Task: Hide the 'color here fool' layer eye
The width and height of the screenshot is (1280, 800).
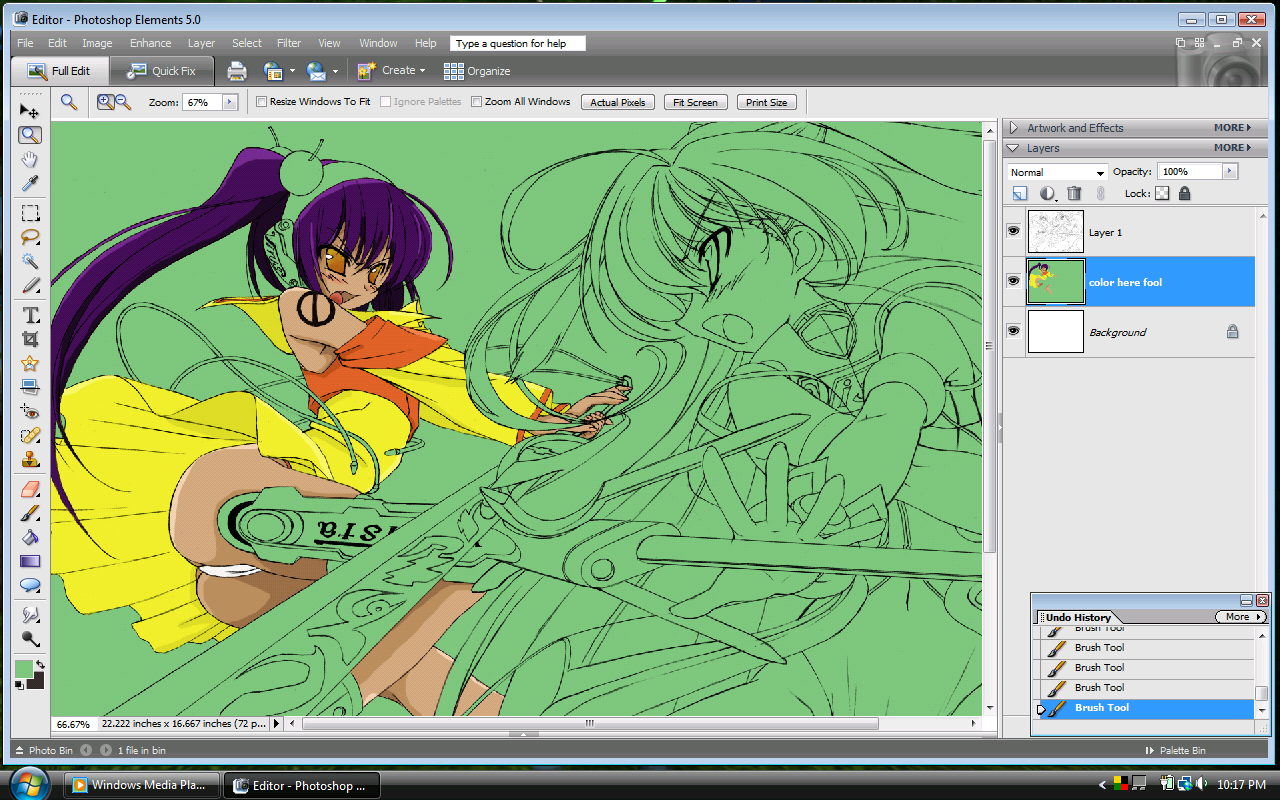Action: coord(1014,281)
